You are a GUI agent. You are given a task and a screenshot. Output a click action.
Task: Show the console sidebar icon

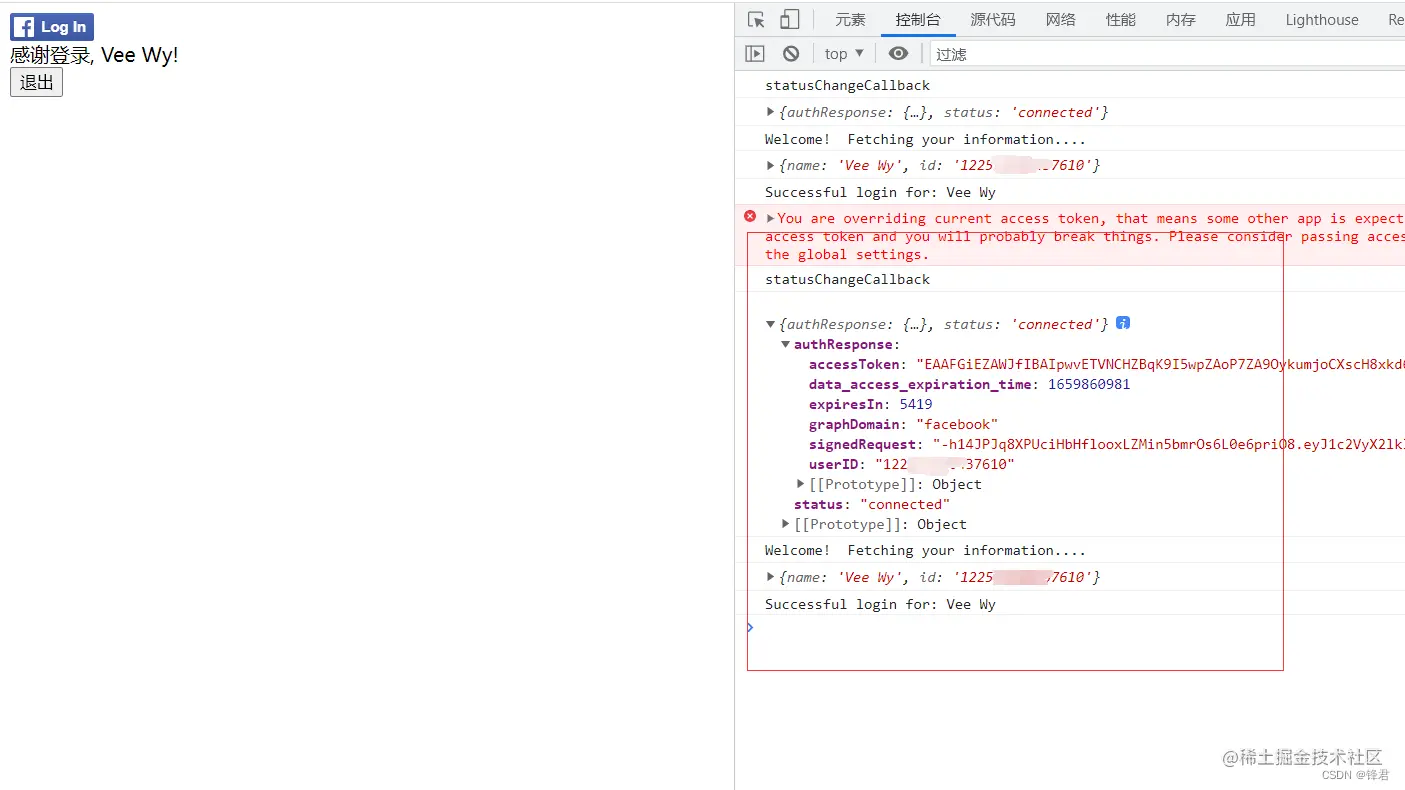click(755, 54)
